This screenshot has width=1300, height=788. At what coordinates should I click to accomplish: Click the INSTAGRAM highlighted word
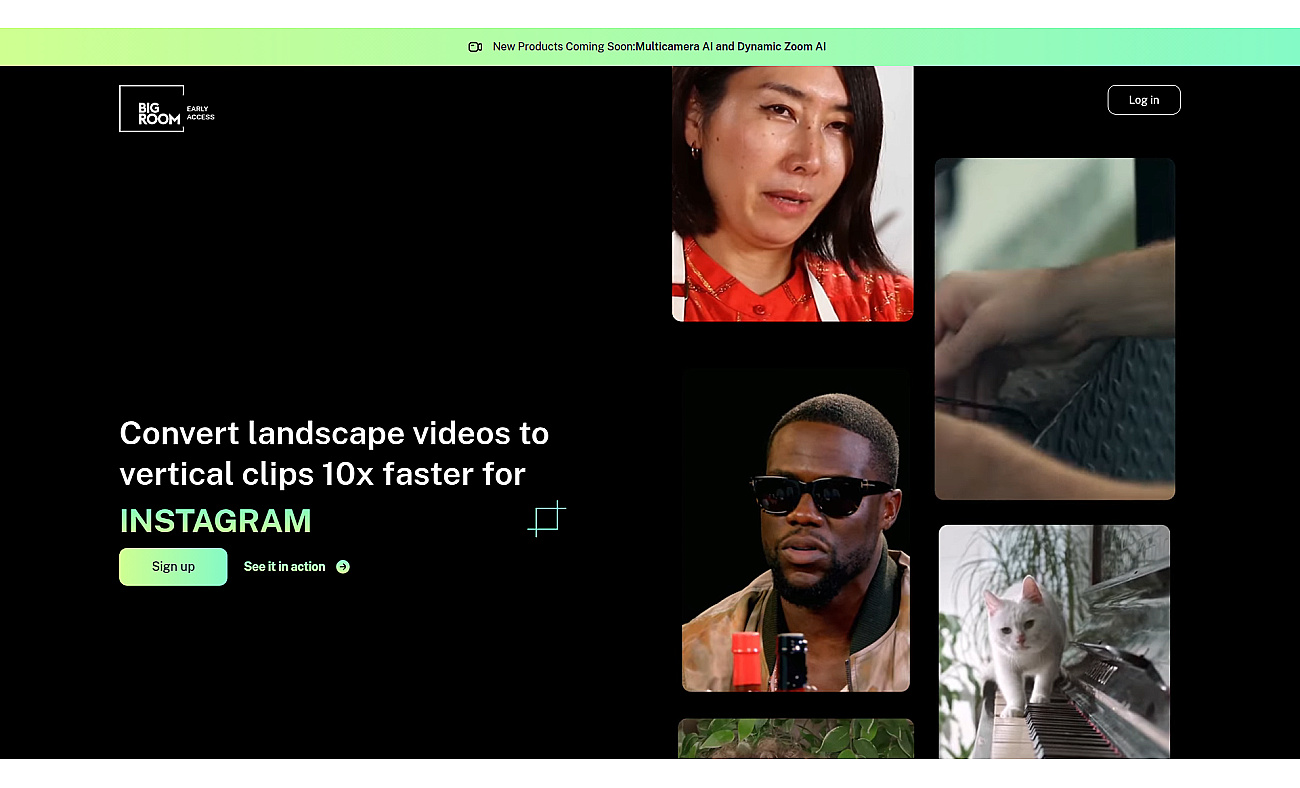point(216,521)
